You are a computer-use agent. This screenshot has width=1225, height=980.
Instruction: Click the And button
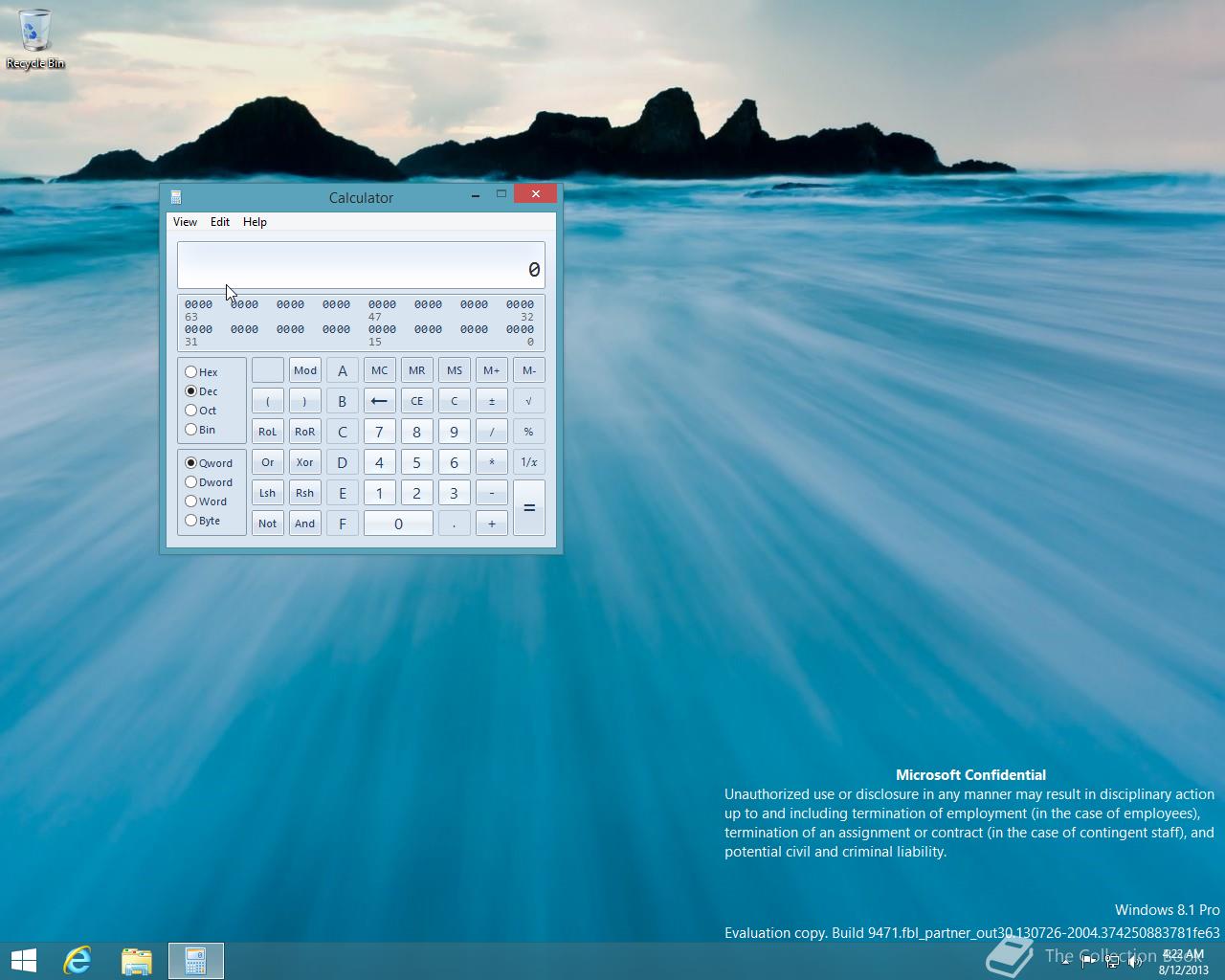[304, 523]
